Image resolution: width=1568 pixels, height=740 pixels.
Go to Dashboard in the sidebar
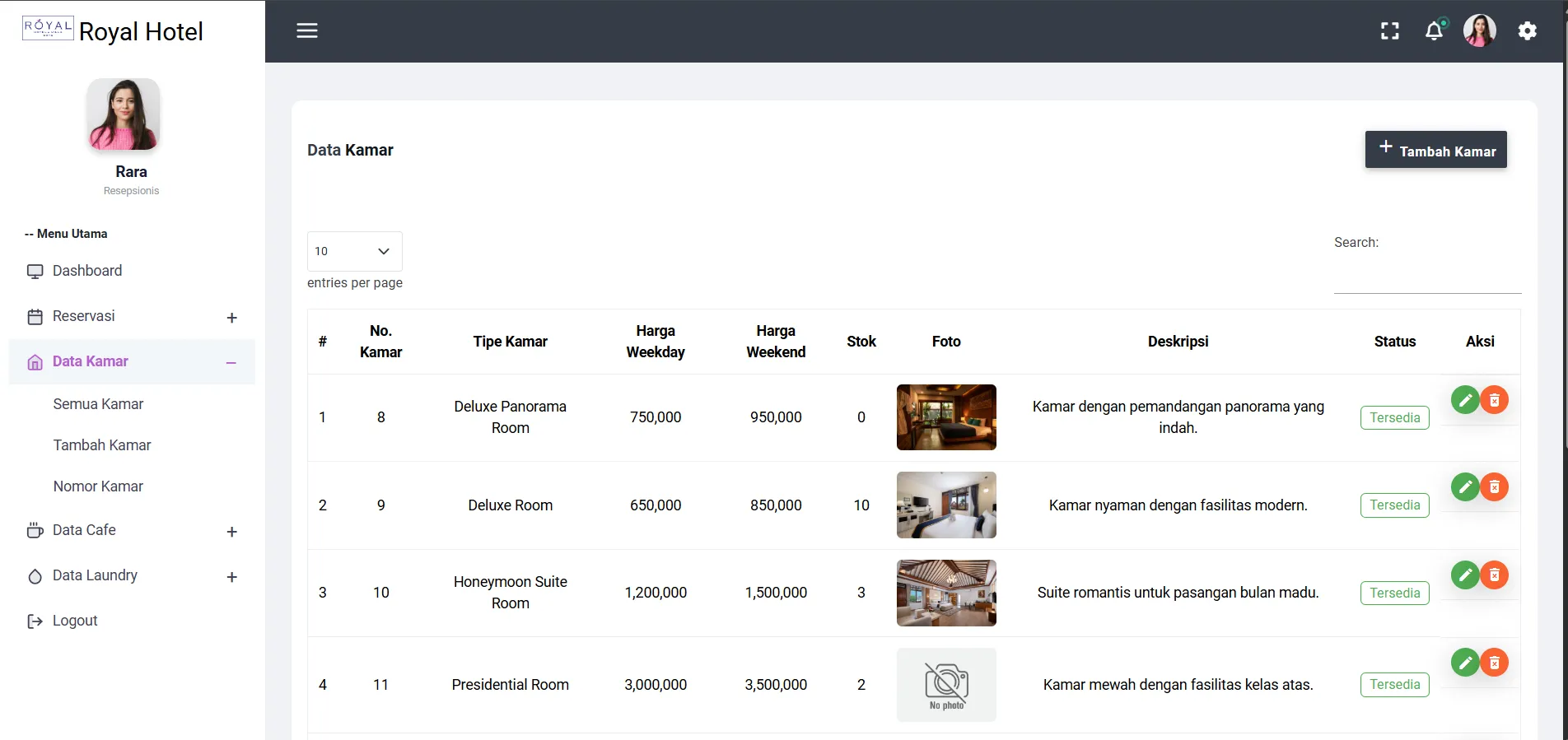[86, 271]
